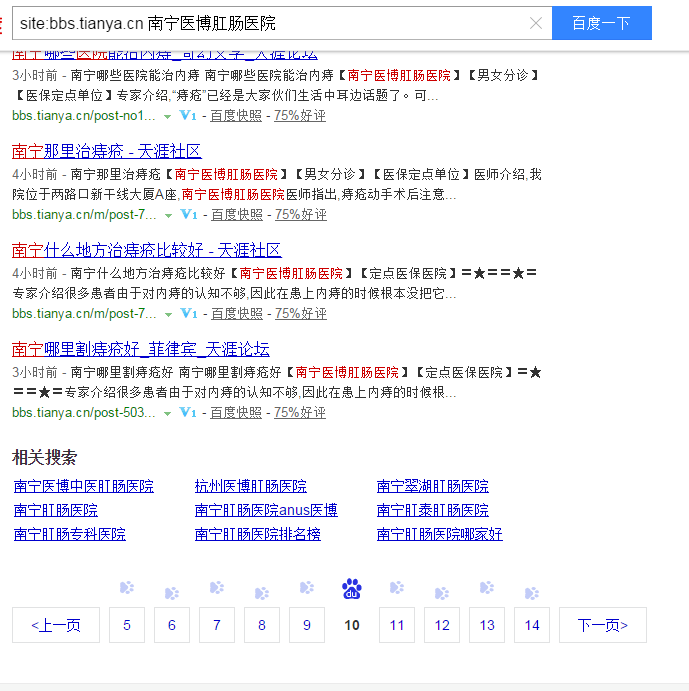689x691 pixels.
Task: Go to previous page with <上一页
Action: (x=56, y=625)
